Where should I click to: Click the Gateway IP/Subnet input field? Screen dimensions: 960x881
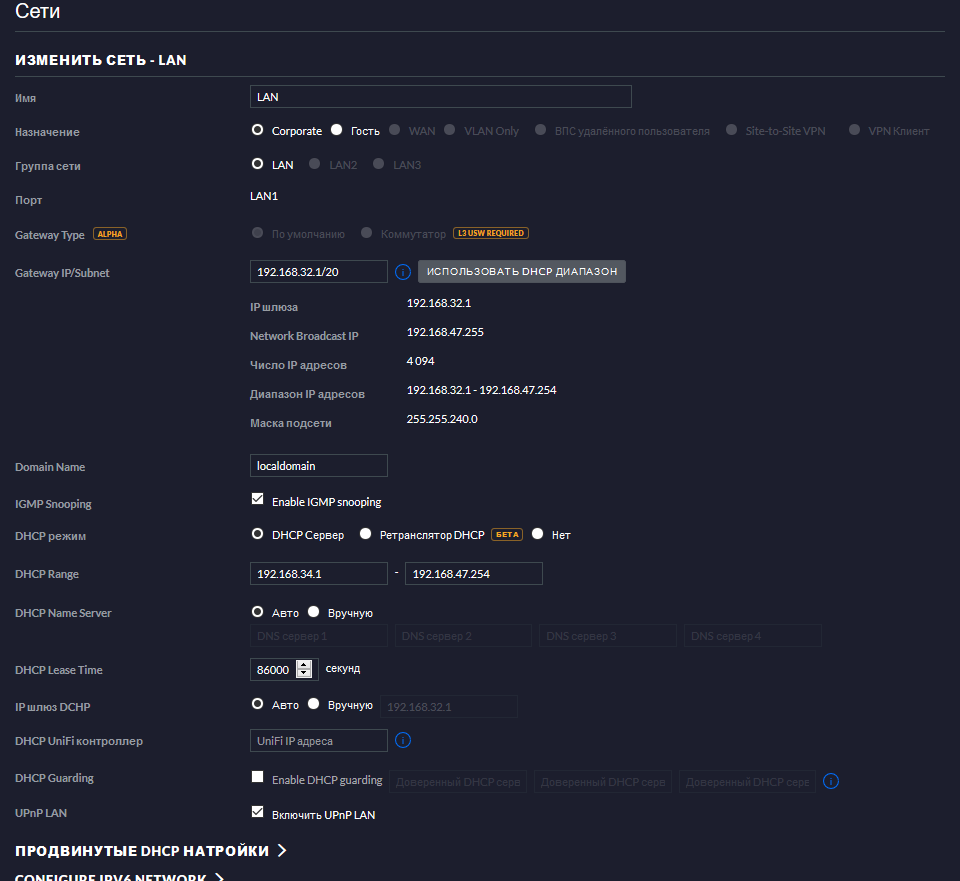point(318,272)
